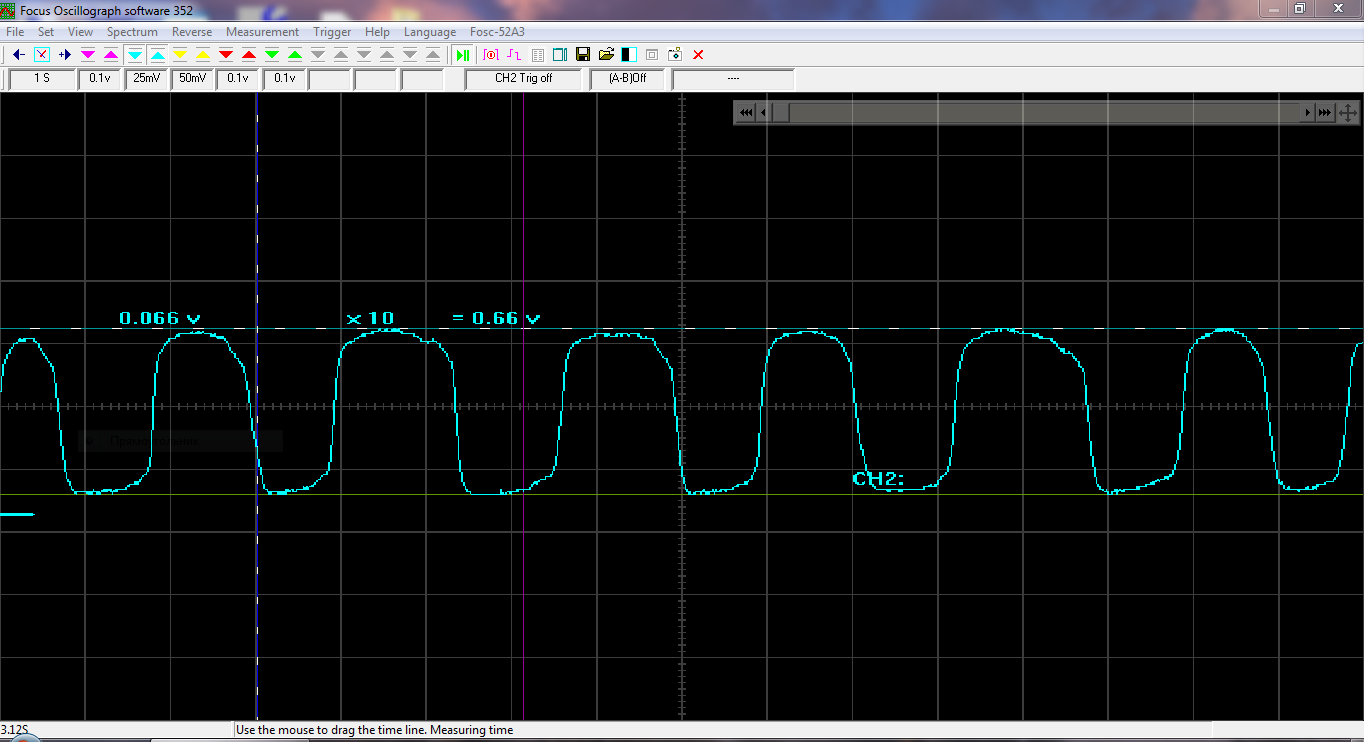Click the magenta down triangle

[88, 55]
